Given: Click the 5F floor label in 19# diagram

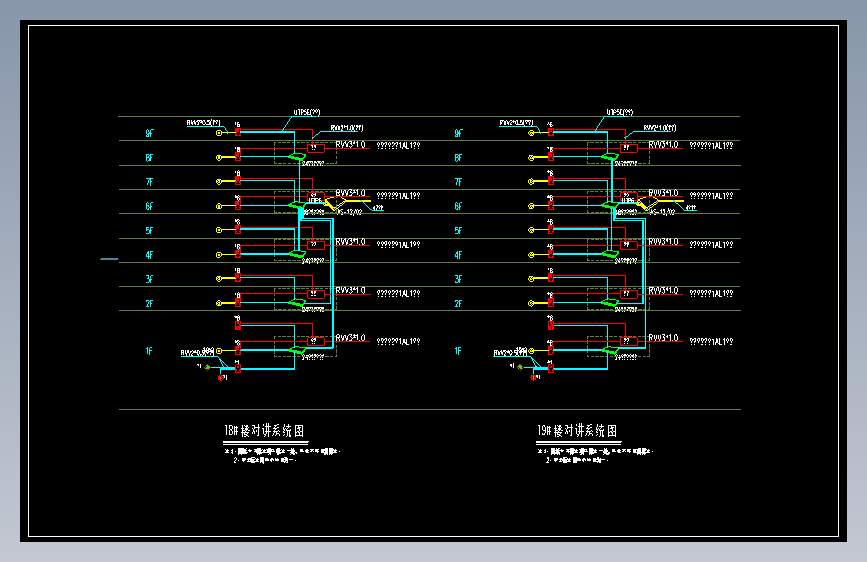Looking at the screenshot, I should point(458,231).
